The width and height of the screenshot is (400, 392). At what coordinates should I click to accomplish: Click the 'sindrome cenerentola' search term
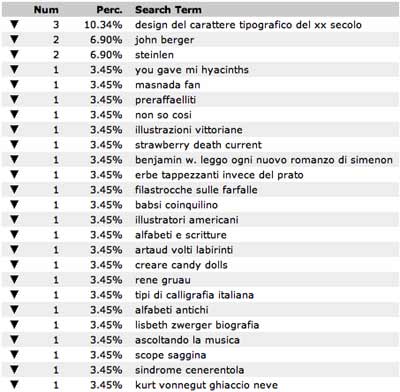coord(189,370)
